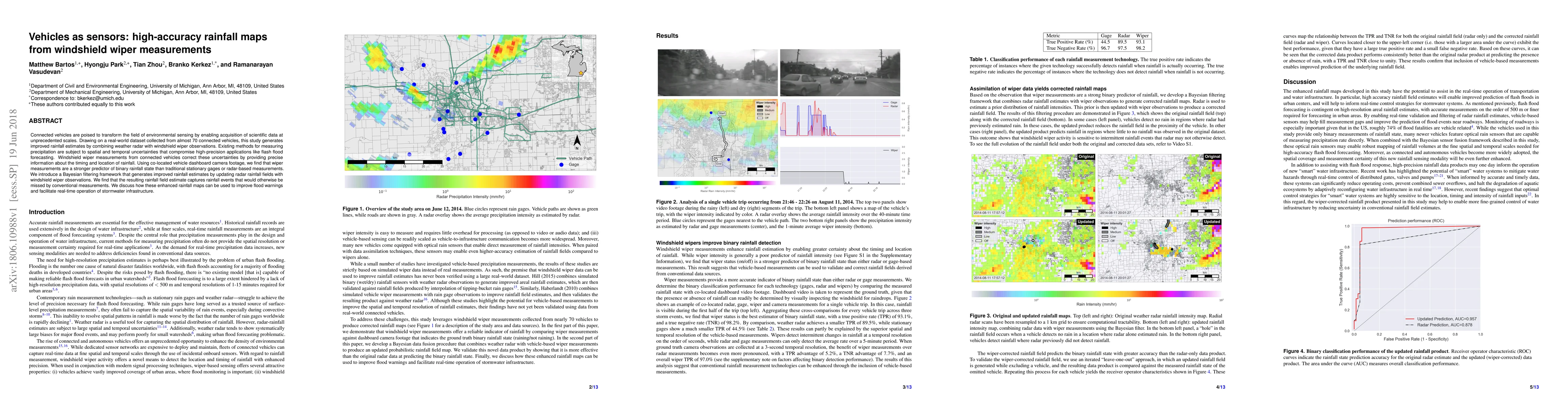Click the End marker on the trip map

[x=719, y=164]
